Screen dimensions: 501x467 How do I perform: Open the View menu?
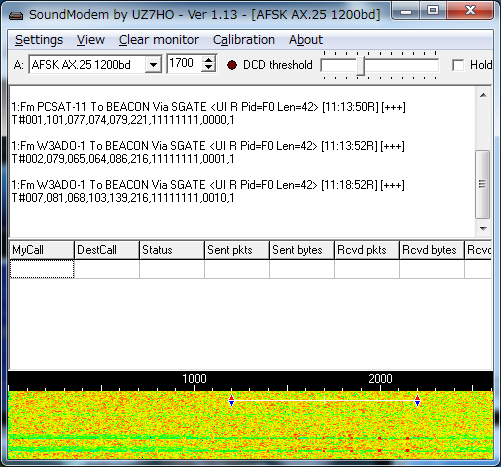91,40
